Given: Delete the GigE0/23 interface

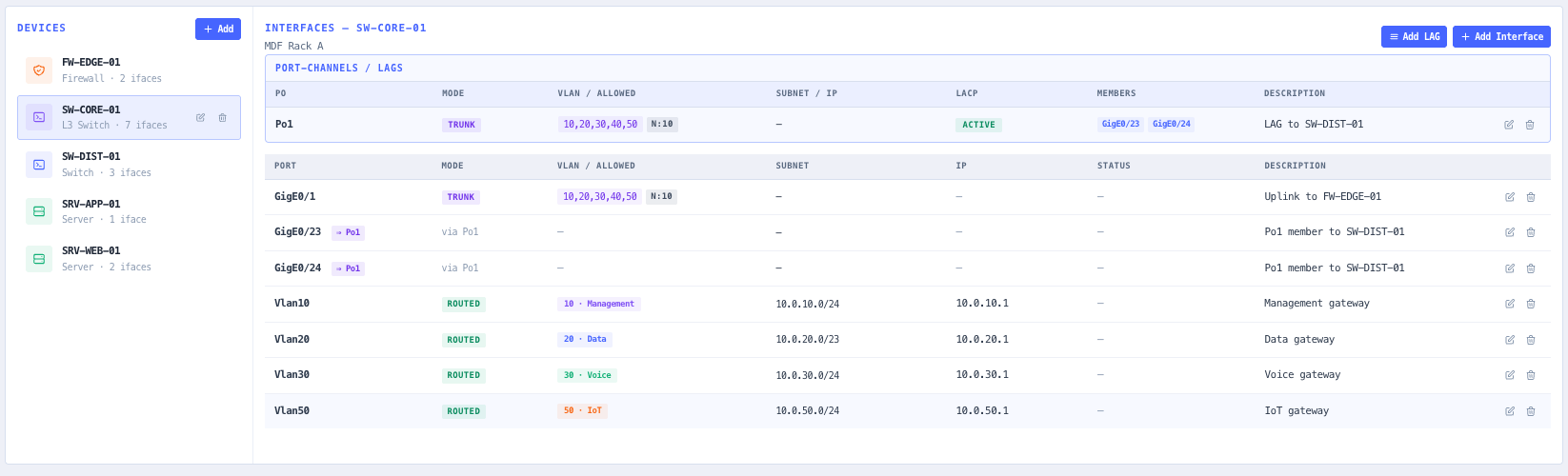Looking at the screenshot, I should pyautogui.click(x=1531, y=232).
